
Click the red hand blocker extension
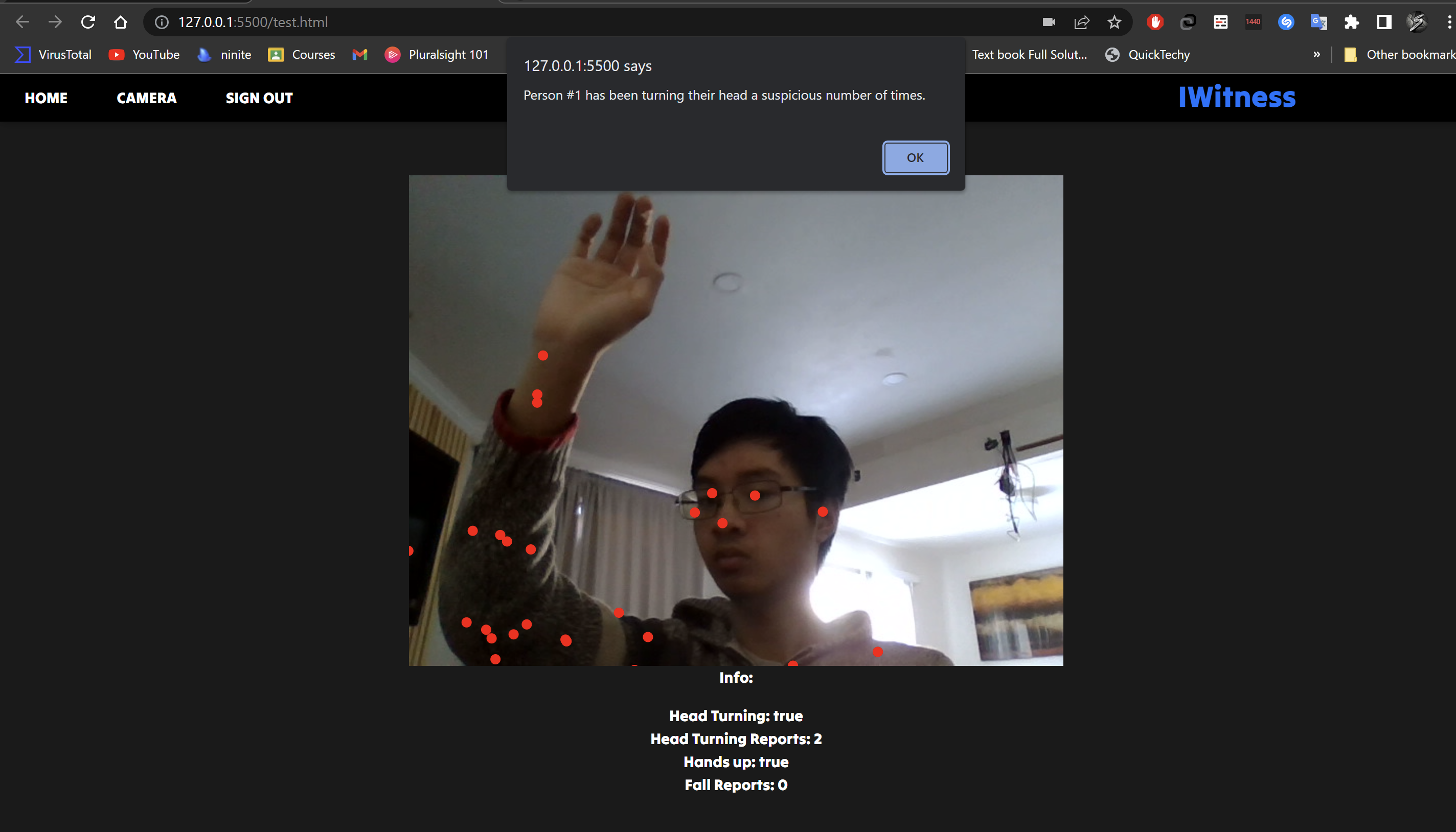pos(1155,22)
